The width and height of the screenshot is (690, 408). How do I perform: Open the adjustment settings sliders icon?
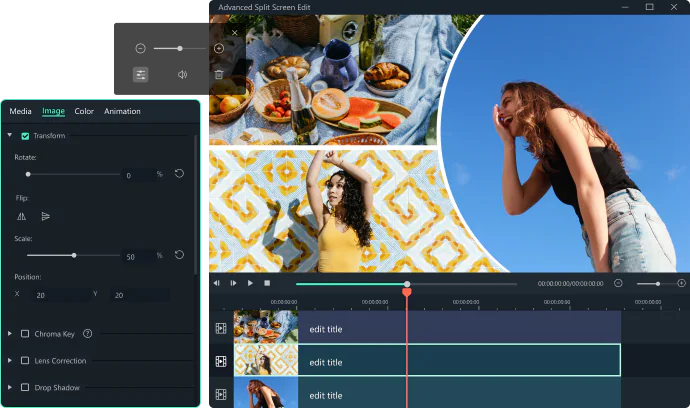point(141,74)
